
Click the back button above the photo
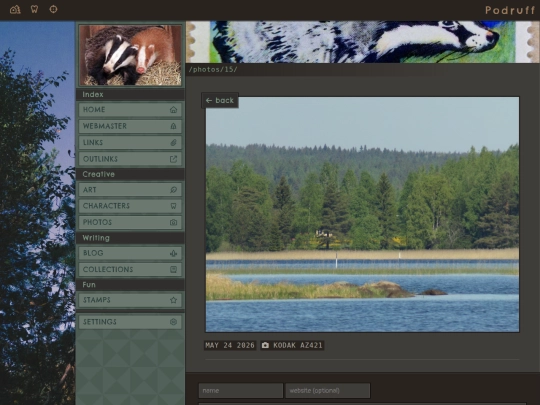tap(220, 100)
